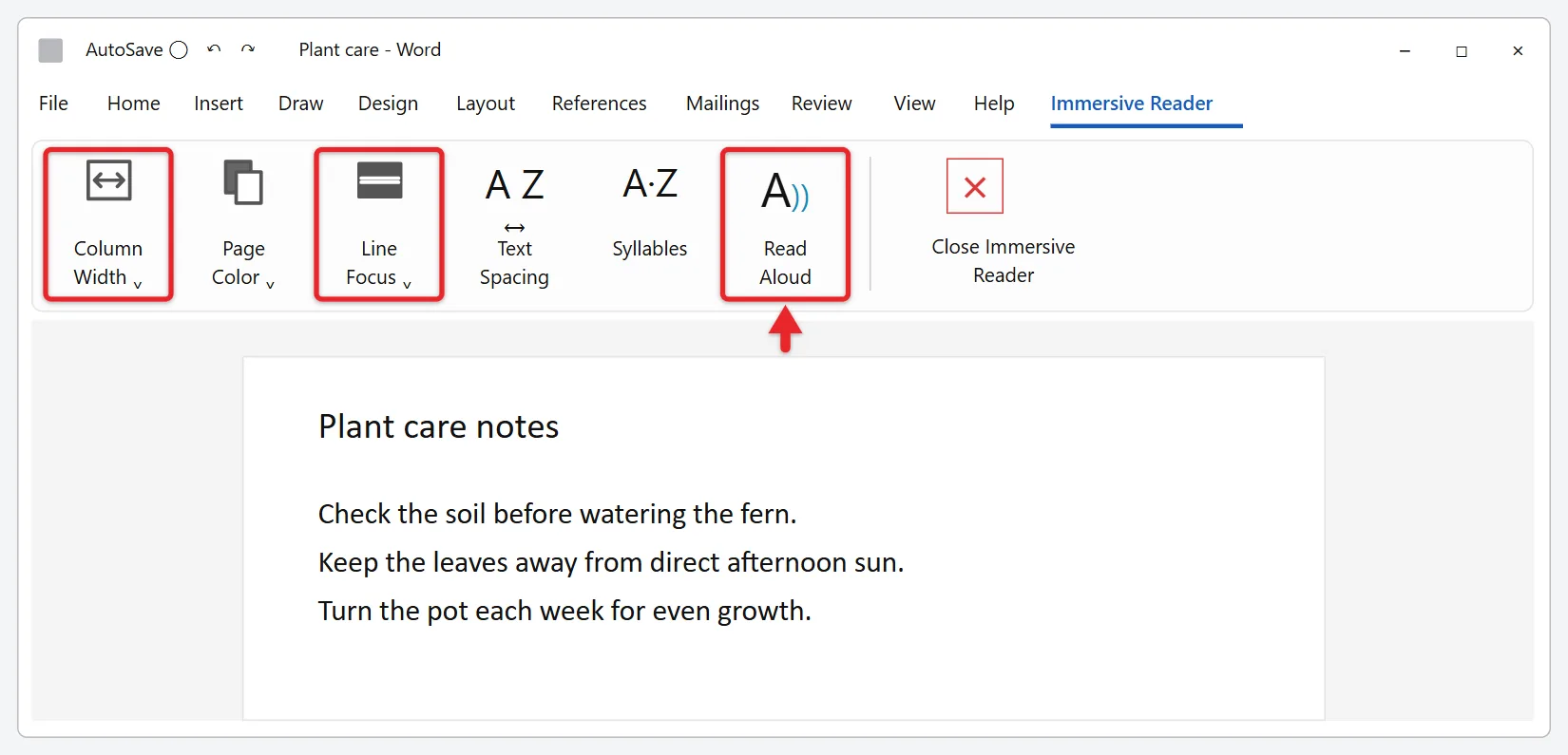Minimize the Word window

[x=1405, y=51]
